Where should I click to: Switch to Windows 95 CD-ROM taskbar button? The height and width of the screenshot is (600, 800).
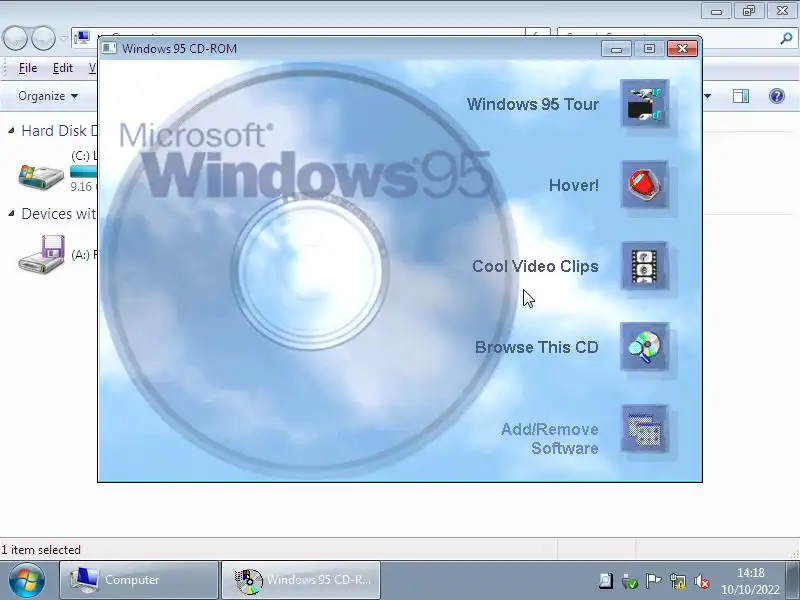click(301, 580)
